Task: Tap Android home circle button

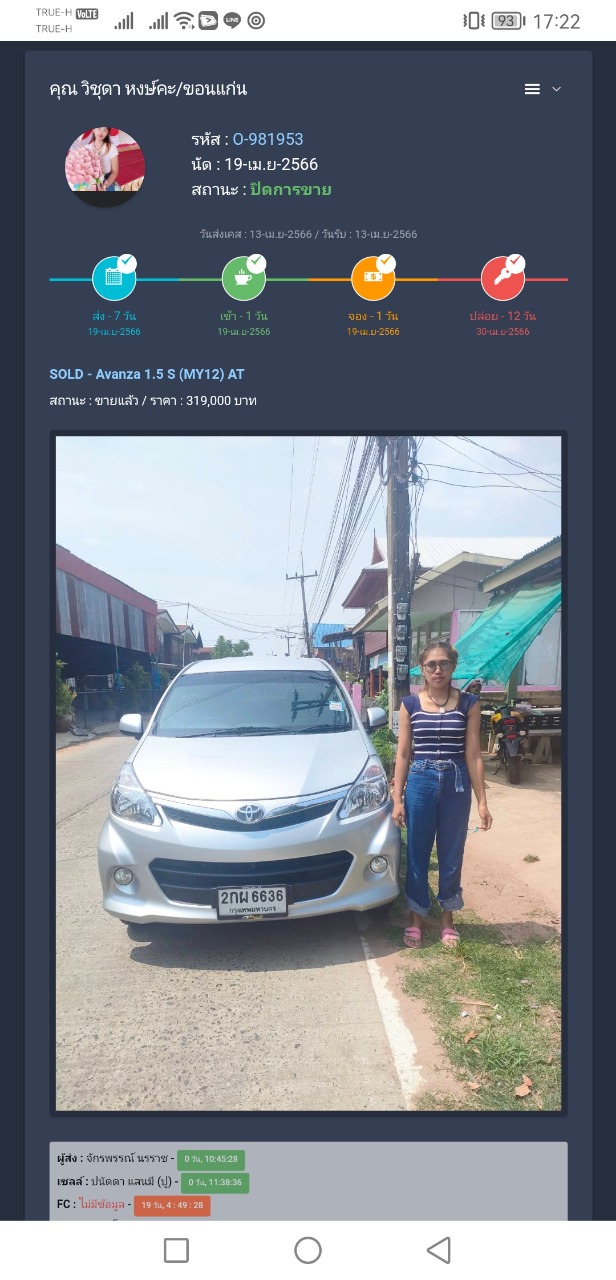Action: [x=308, y=1250]
